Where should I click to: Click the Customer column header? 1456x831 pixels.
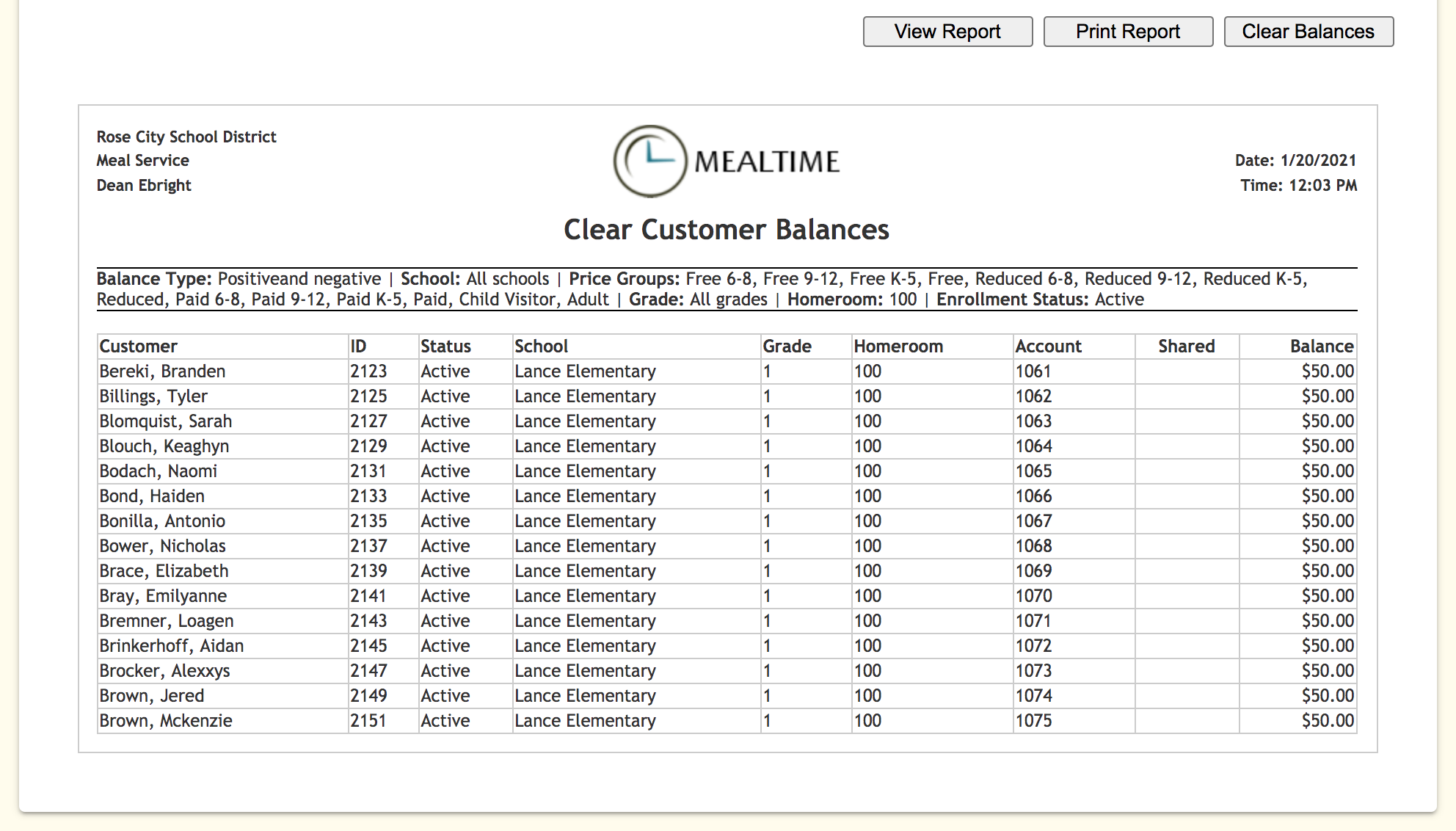point(139,346)
